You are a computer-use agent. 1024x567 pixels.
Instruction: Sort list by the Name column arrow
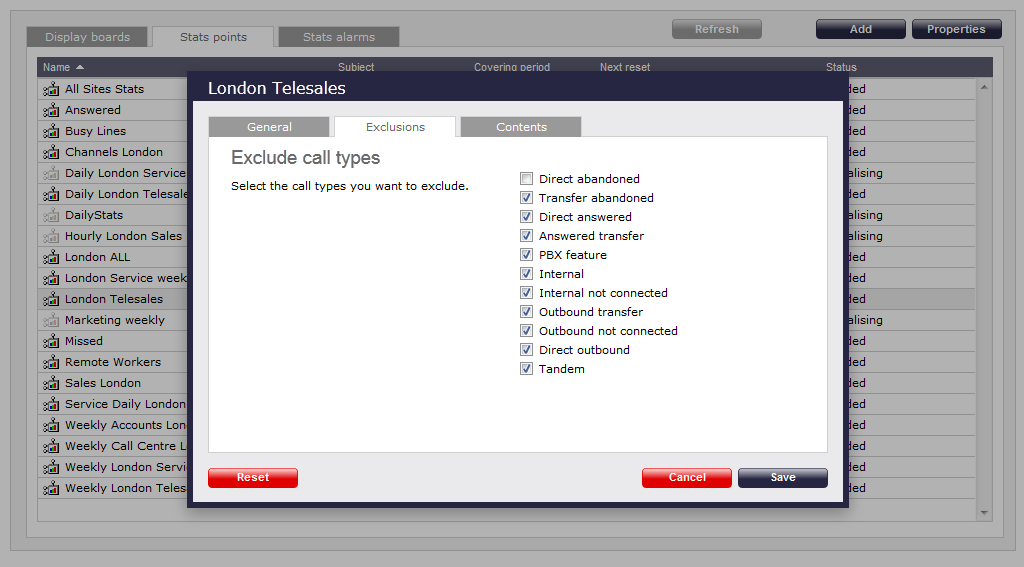[80, 67]
